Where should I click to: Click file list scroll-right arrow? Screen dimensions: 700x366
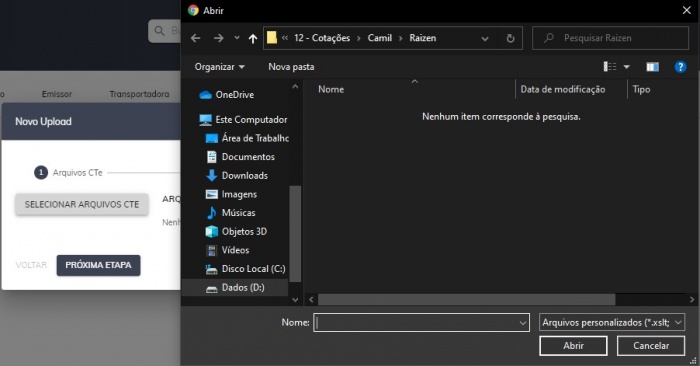tap(692, 300)
